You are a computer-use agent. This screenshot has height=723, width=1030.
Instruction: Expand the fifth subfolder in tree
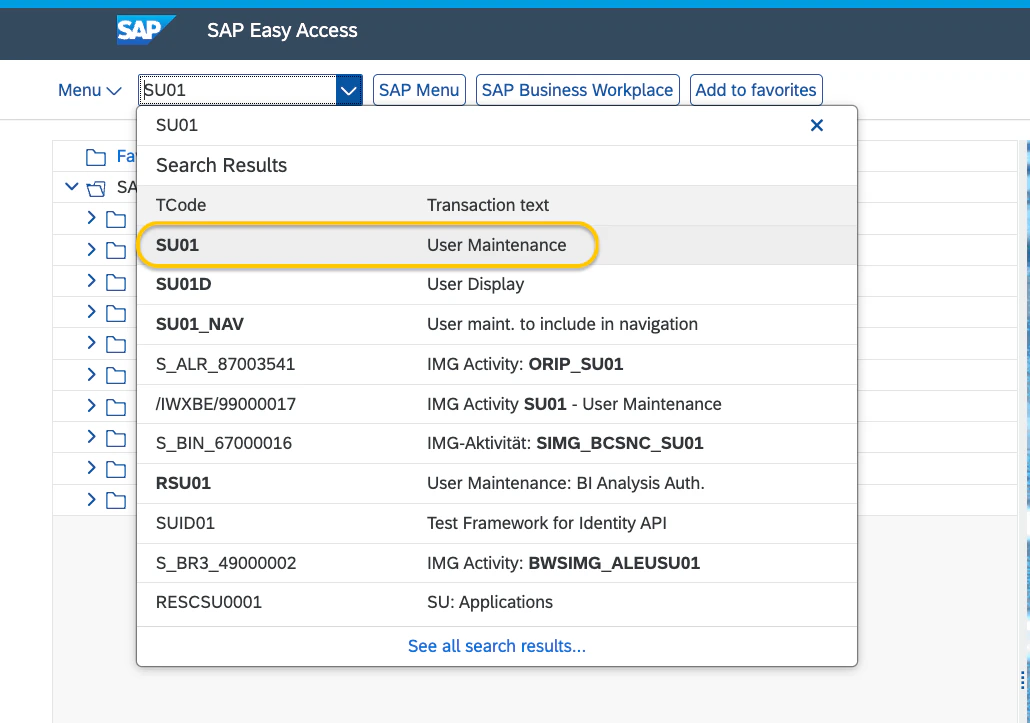91,343
